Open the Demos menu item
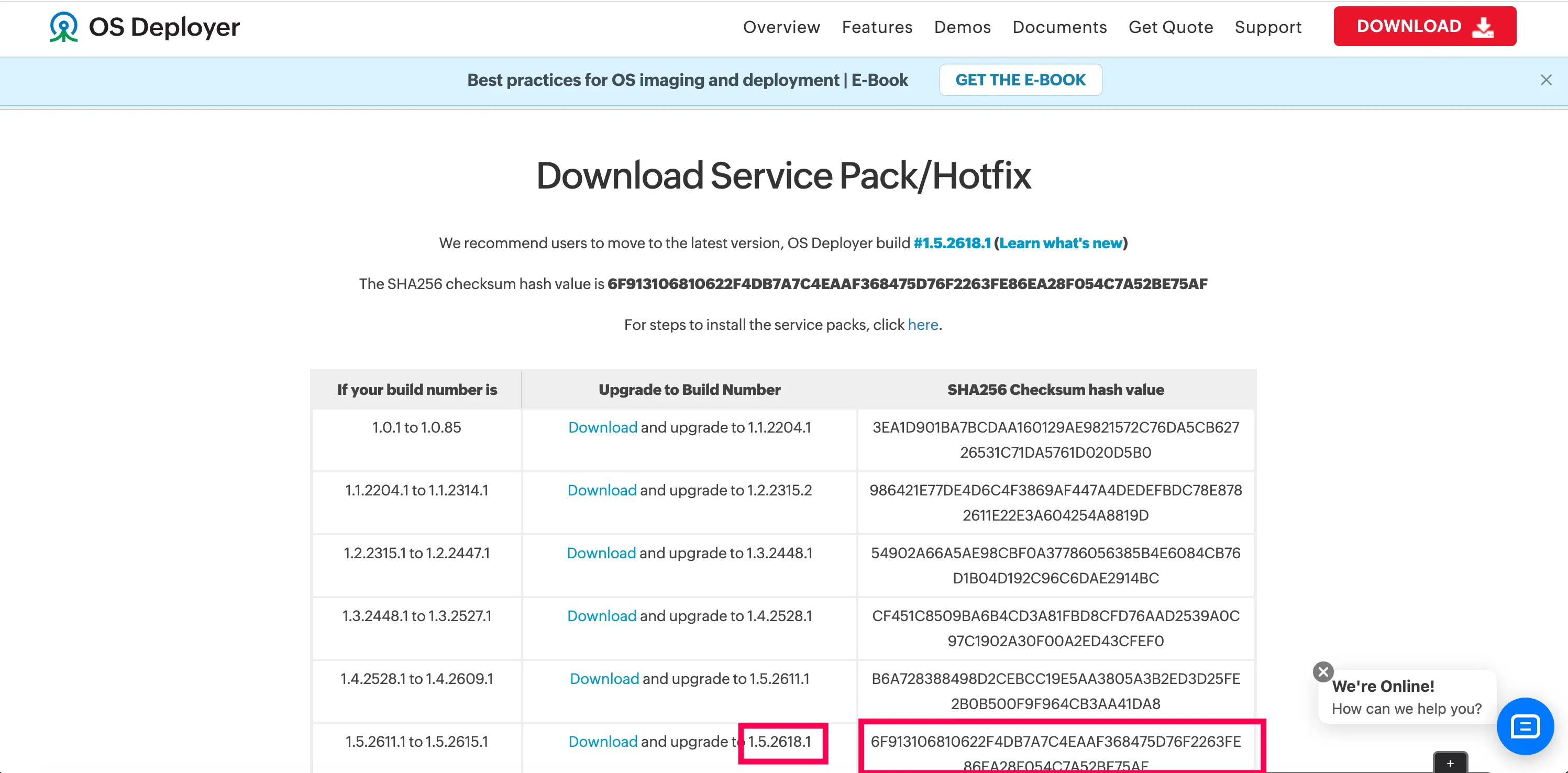This screenshot has height=773, width=1568. click(963, 27)
